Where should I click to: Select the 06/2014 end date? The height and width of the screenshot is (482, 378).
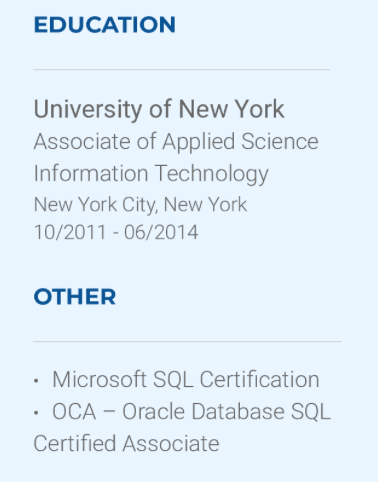click(161, 232)
